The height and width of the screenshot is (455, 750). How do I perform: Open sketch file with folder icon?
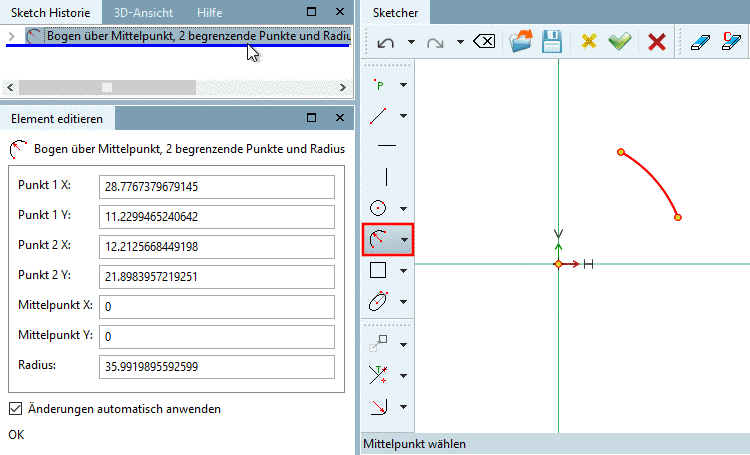tap(521, 41)
